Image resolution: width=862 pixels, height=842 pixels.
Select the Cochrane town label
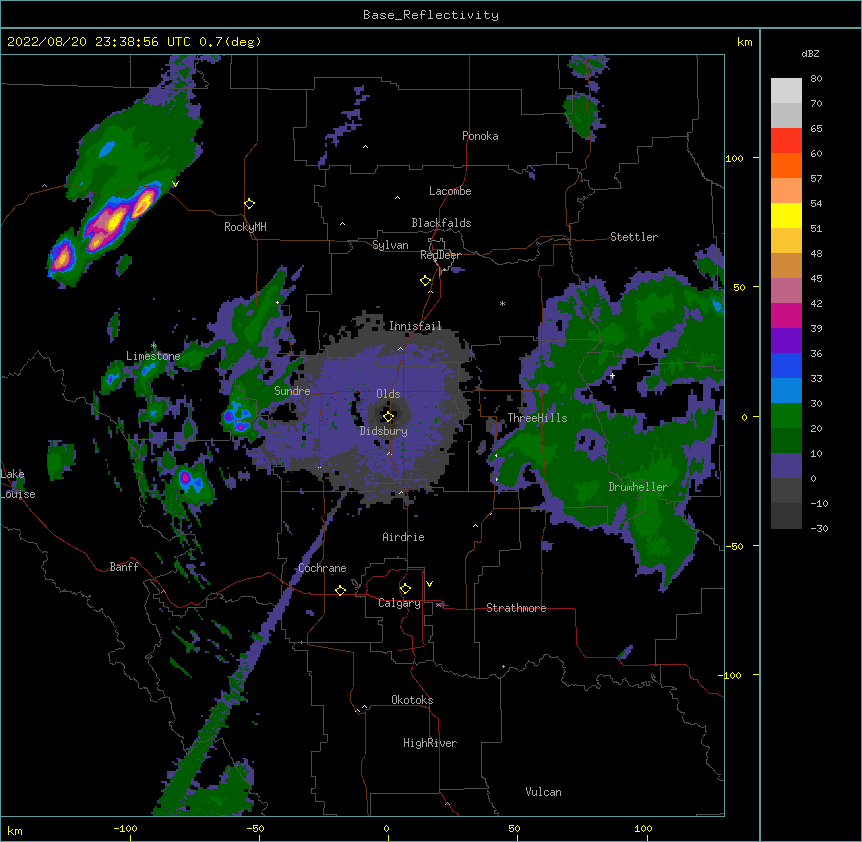[x=322, y=568]
